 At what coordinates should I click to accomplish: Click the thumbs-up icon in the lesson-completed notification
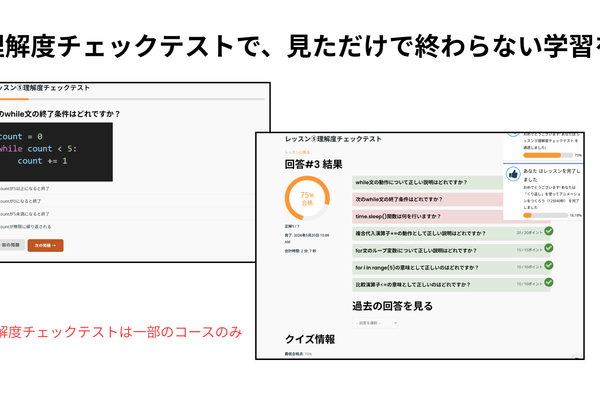513,174
